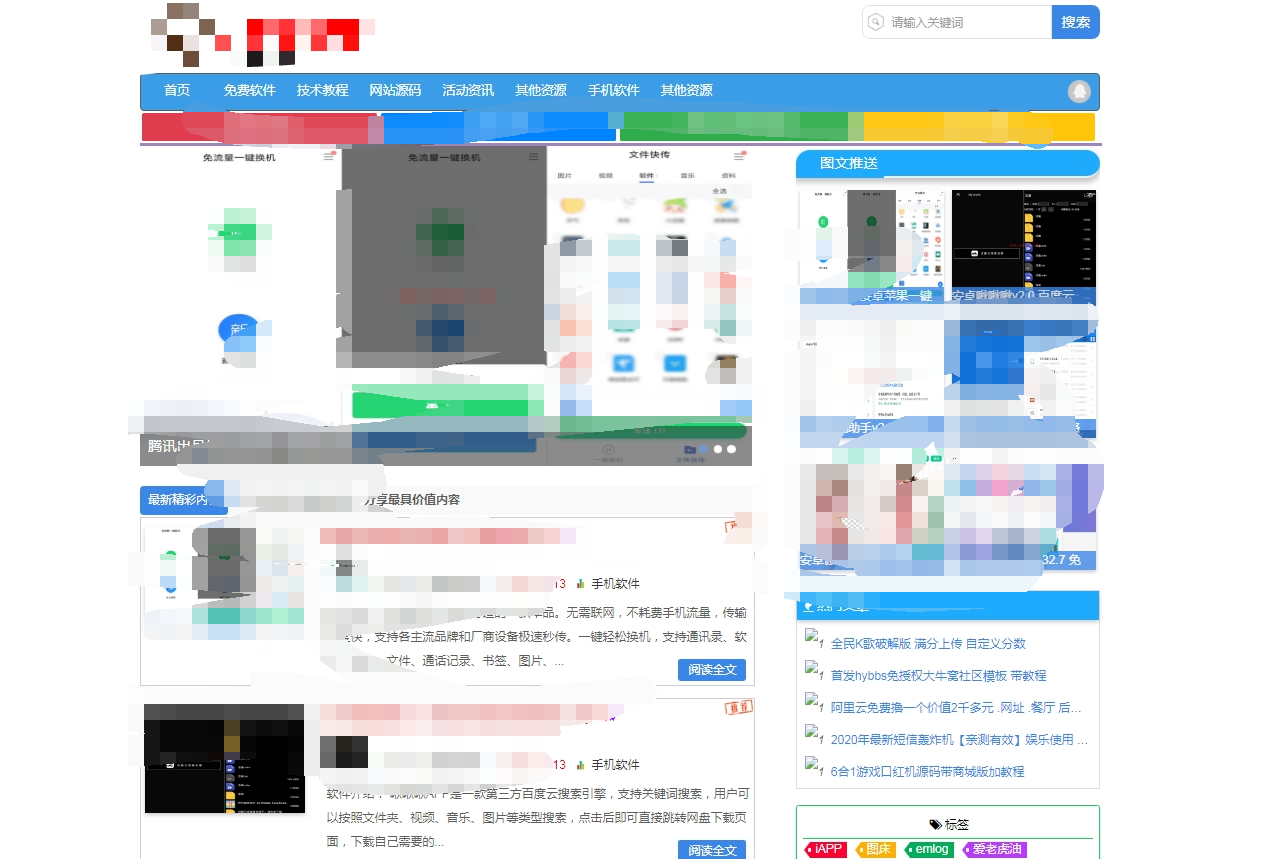Click 阅读全文 on the first article
Screen dimensions: 1268x859
pyautogui.click(x=712, y=669)
